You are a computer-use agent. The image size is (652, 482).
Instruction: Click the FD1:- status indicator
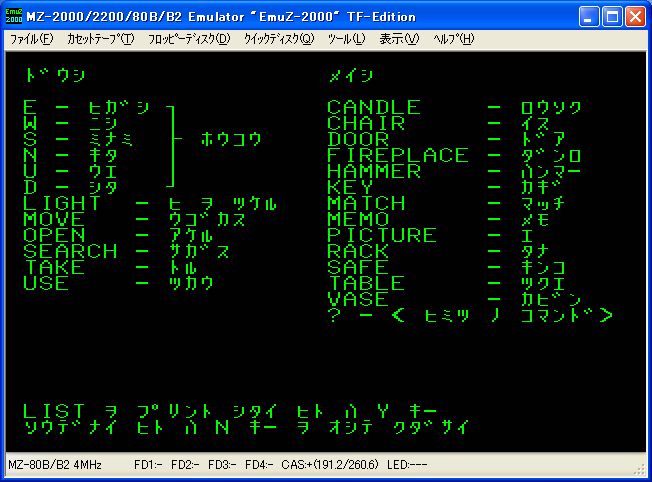[148, 465]
